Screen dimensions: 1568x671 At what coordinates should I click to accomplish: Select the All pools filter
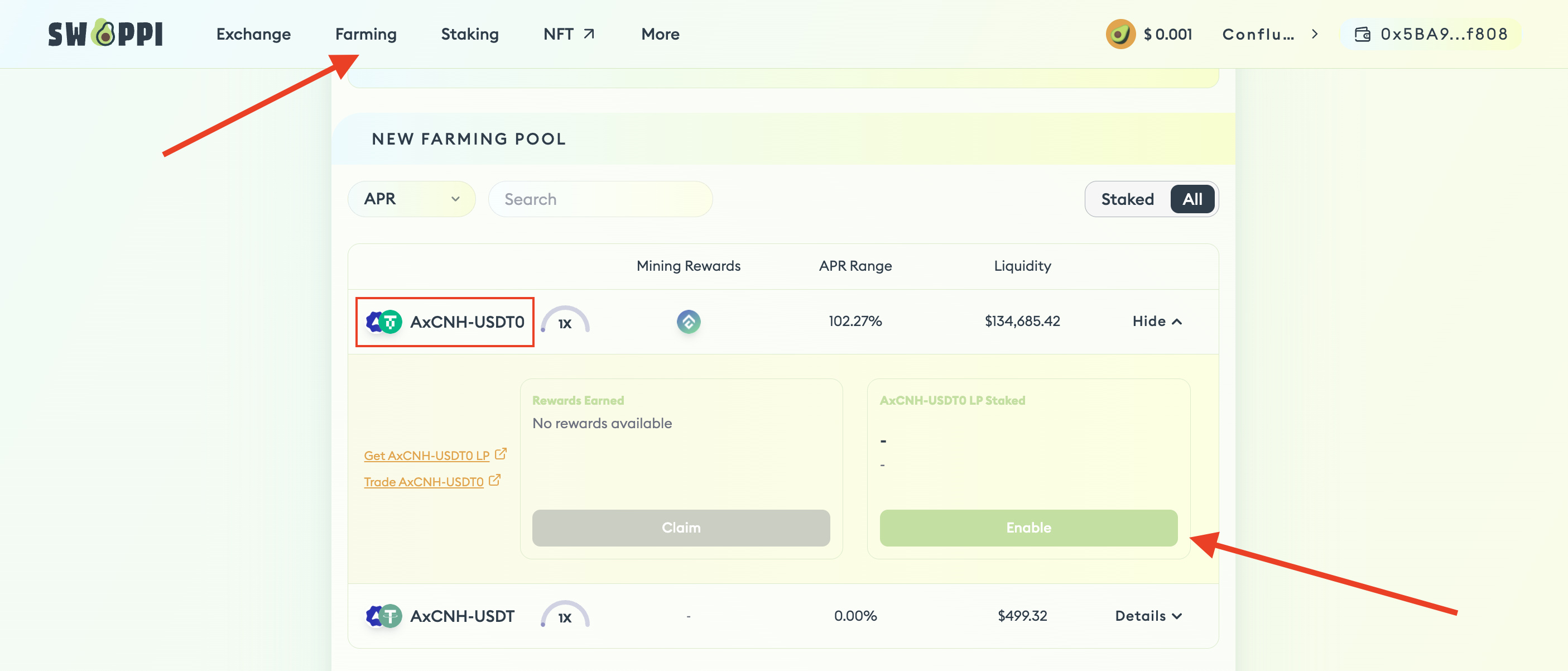(x=1191, y=199)
